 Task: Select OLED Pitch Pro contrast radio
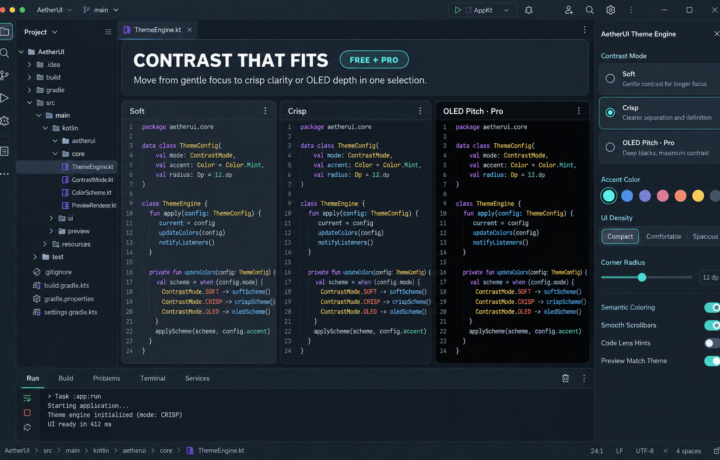click(610, 147)
